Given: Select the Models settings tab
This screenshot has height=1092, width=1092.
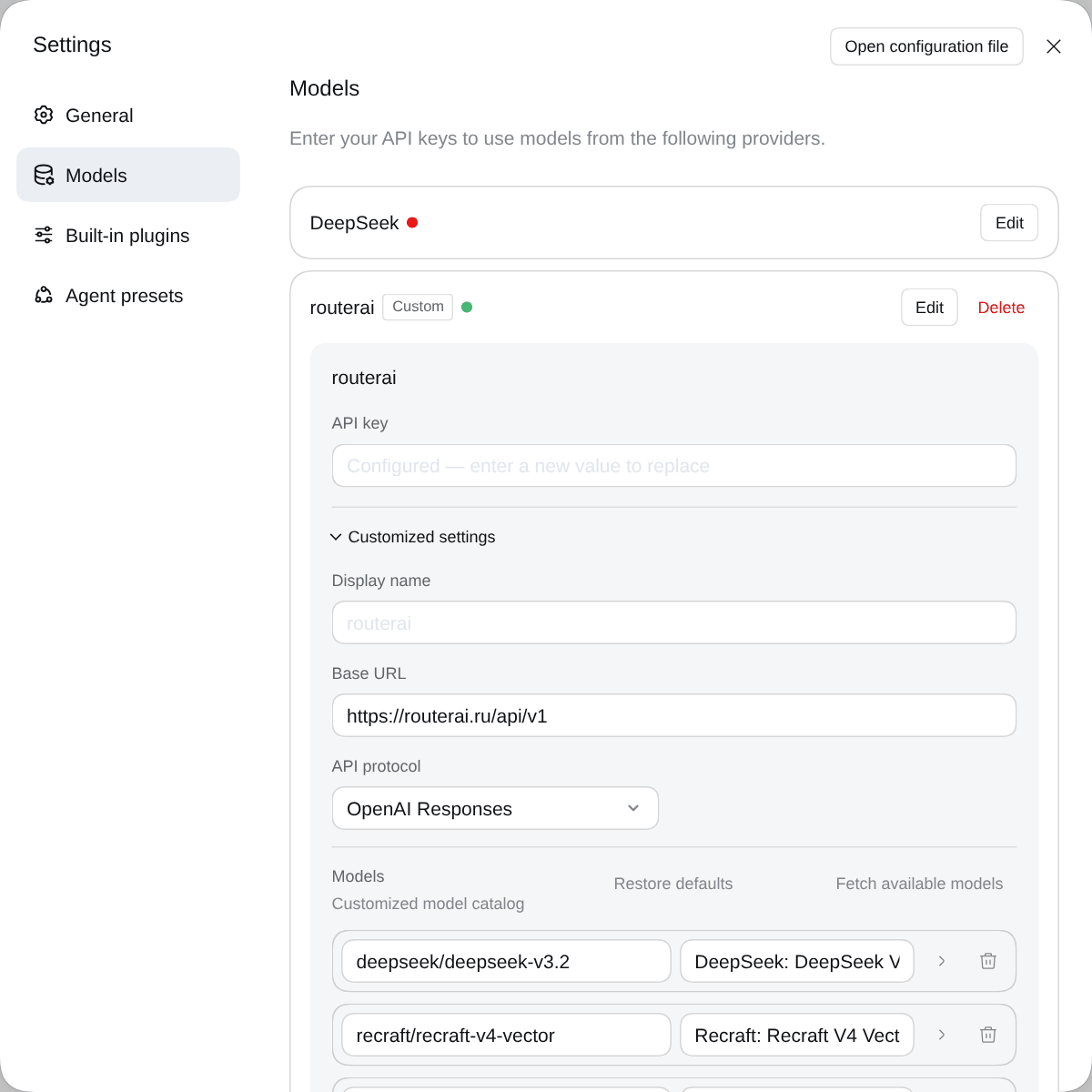Looking at the screenshot, I should (128, 175).
